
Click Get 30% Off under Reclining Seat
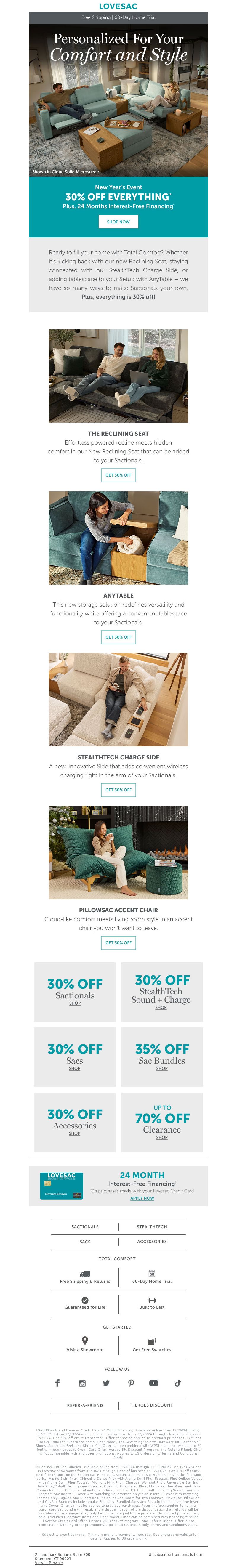tap(118, 475)
